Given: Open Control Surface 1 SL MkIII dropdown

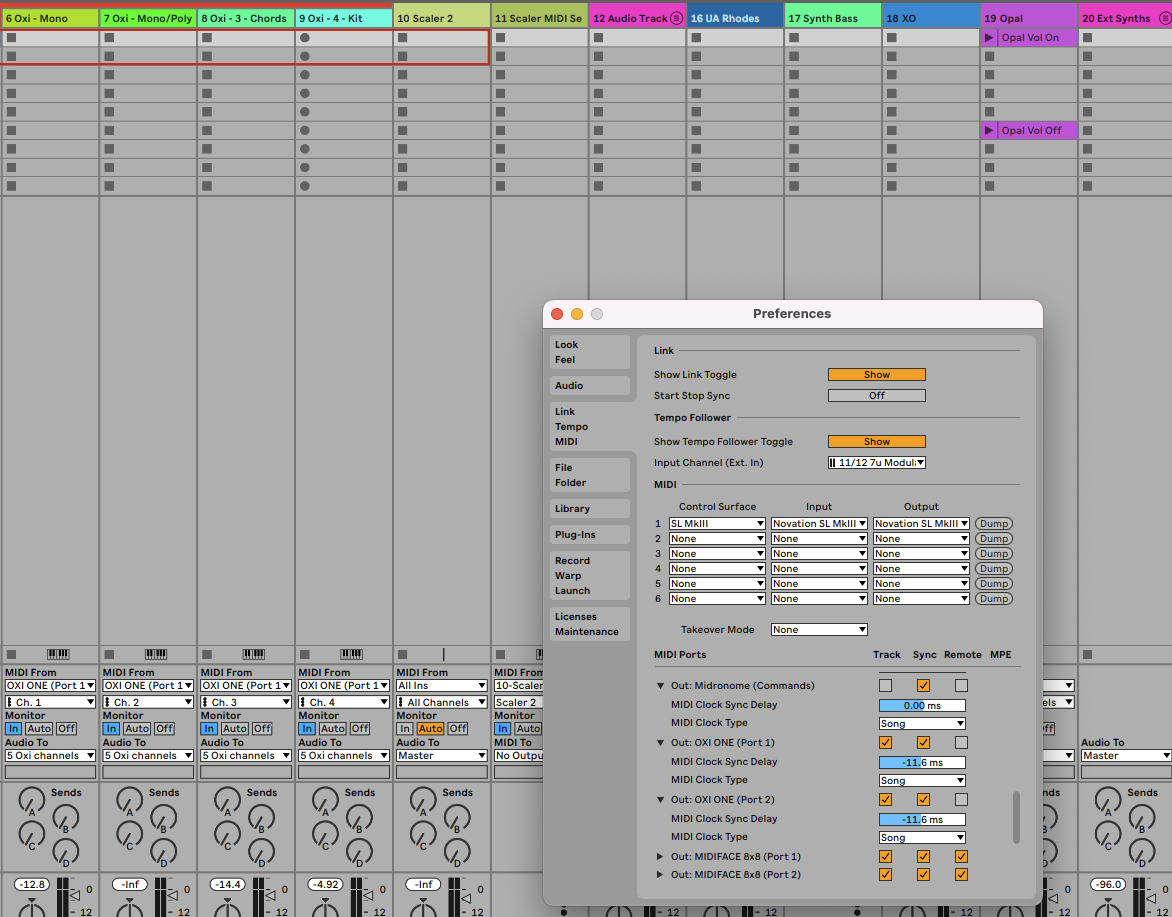Looking at the screenshot, I should pos(717,524).
